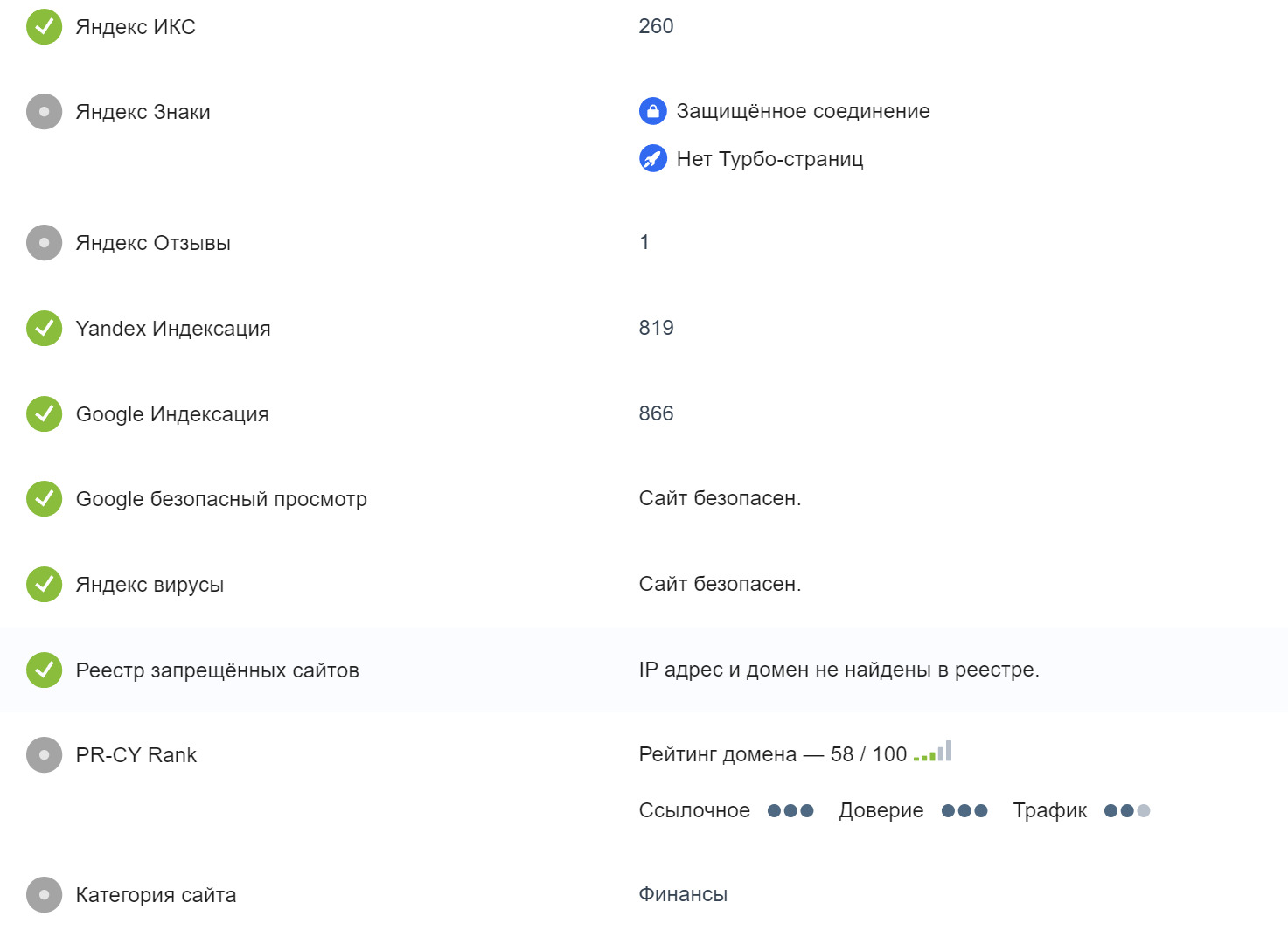Screen dimensions: 1288x937
Task: Click the blue rocket icon for Турбо-страниц
Action: tap(653, 158)
